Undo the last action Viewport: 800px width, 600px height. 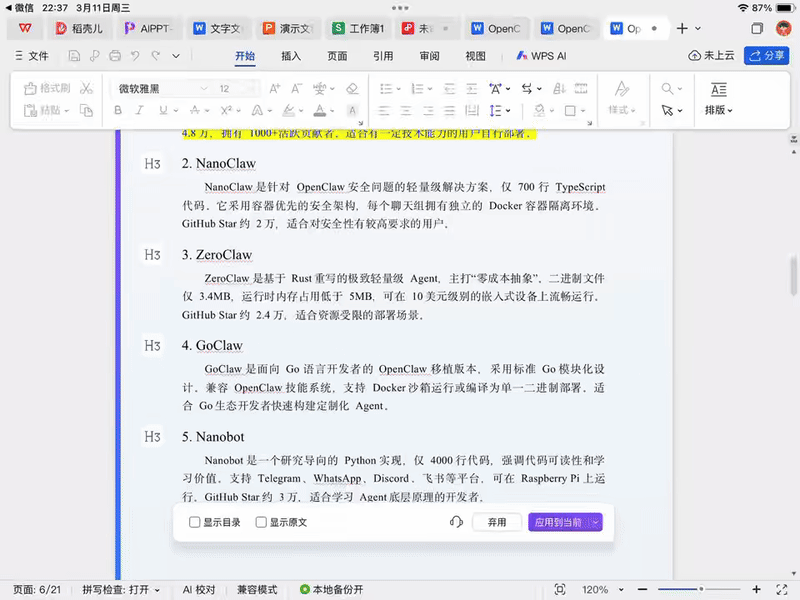point(135,56)
